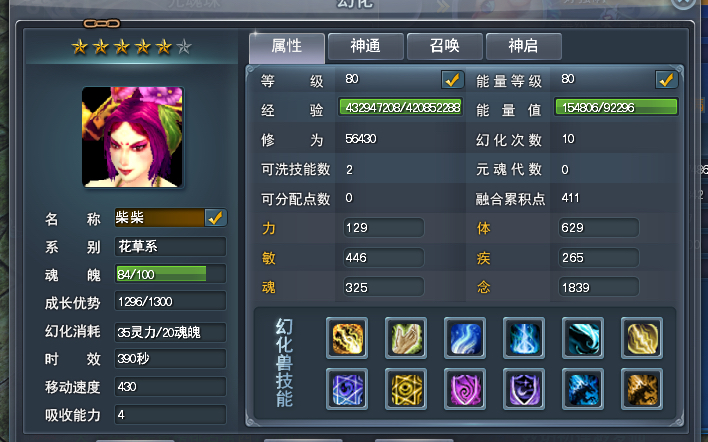Switch to the 神通 tab
The width and height of the screenshot is (708, 442).
(366, 46)
